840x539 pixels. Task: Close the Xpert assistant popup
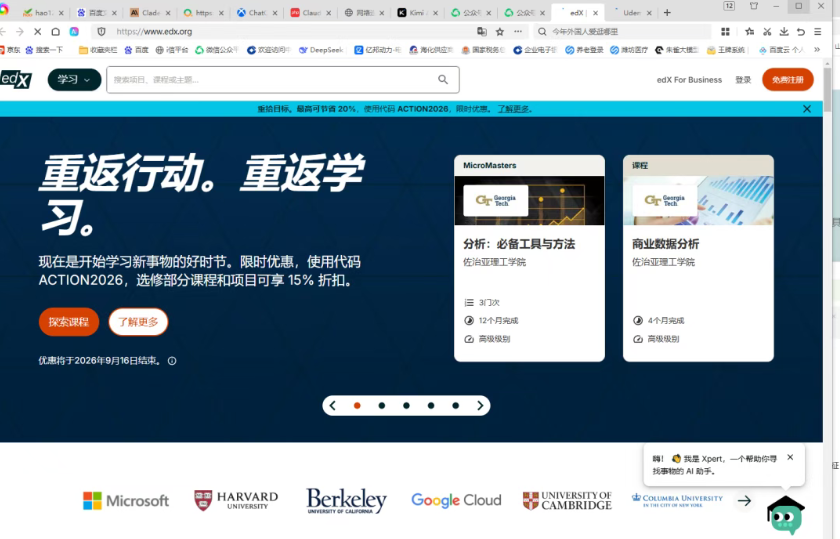[790, 457]
